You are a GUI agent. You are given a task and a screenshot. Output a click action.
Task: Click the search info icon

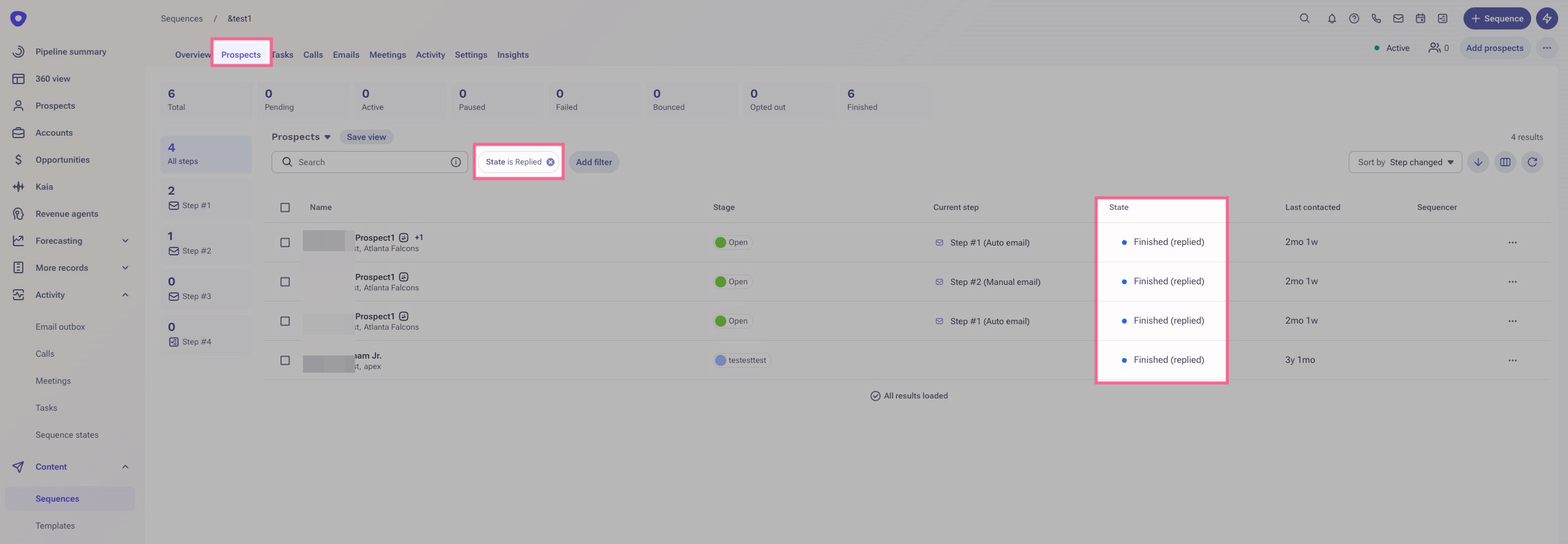coord(455,162)
